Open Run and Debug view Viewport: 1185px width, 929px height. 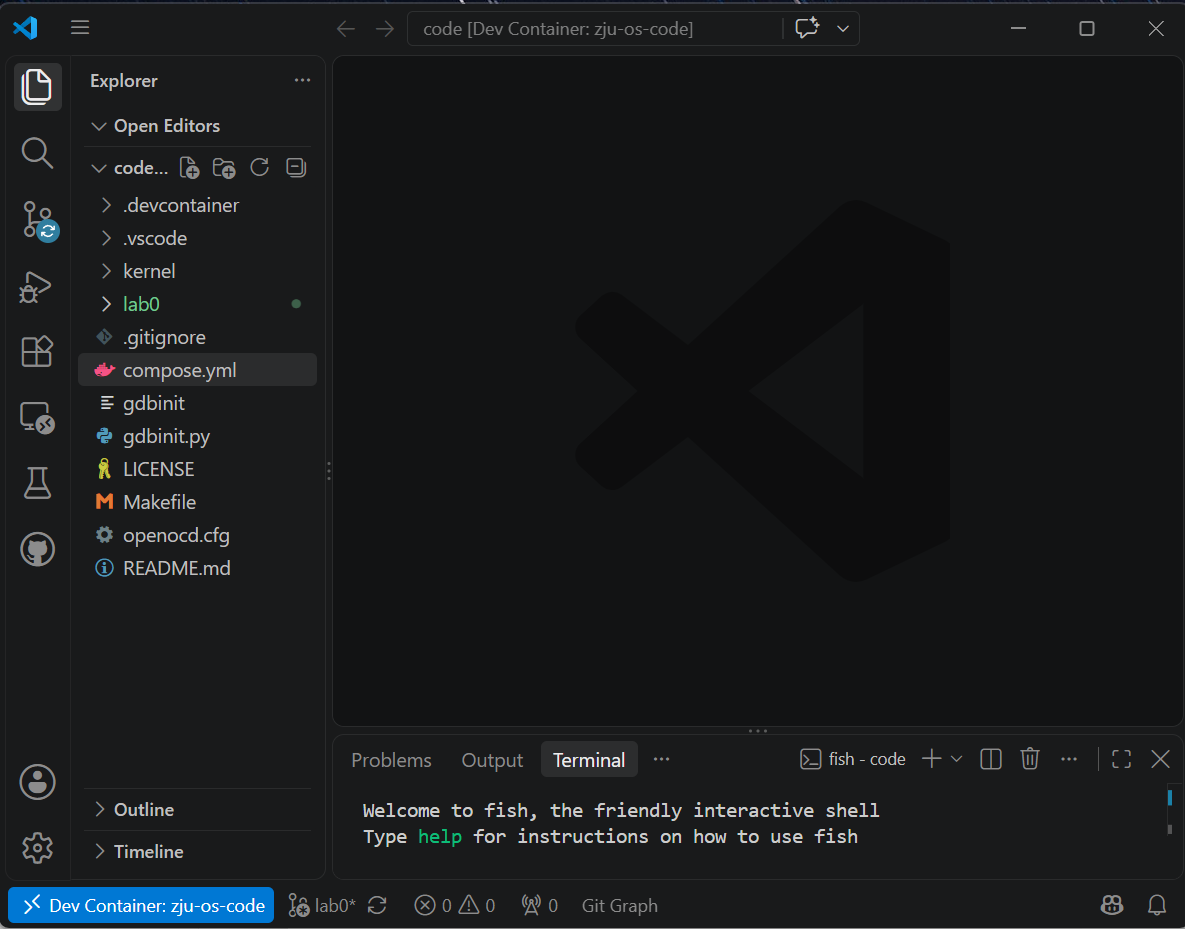tap(37, 286)
